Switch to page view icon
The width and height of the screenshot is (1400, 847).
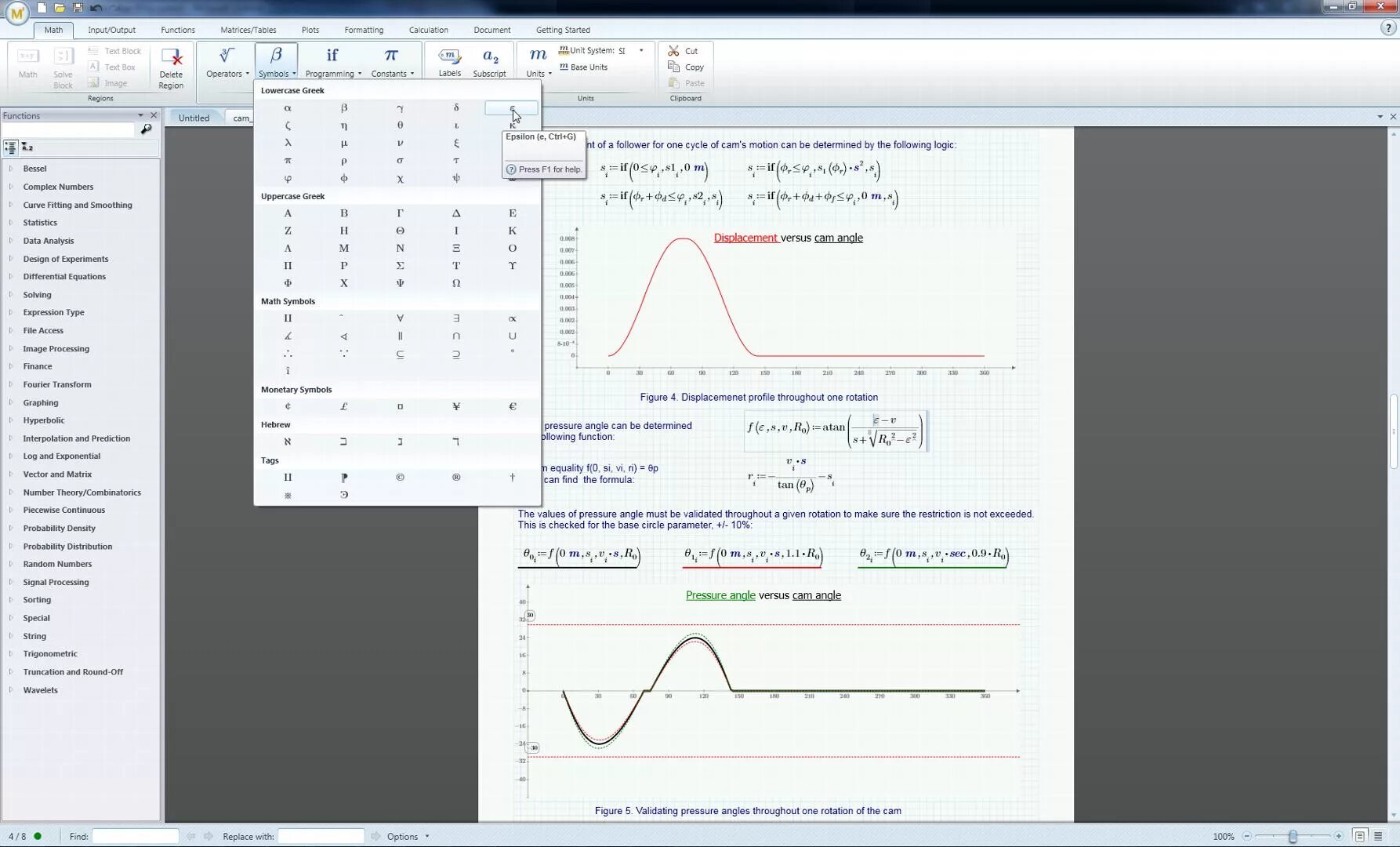1360,837
